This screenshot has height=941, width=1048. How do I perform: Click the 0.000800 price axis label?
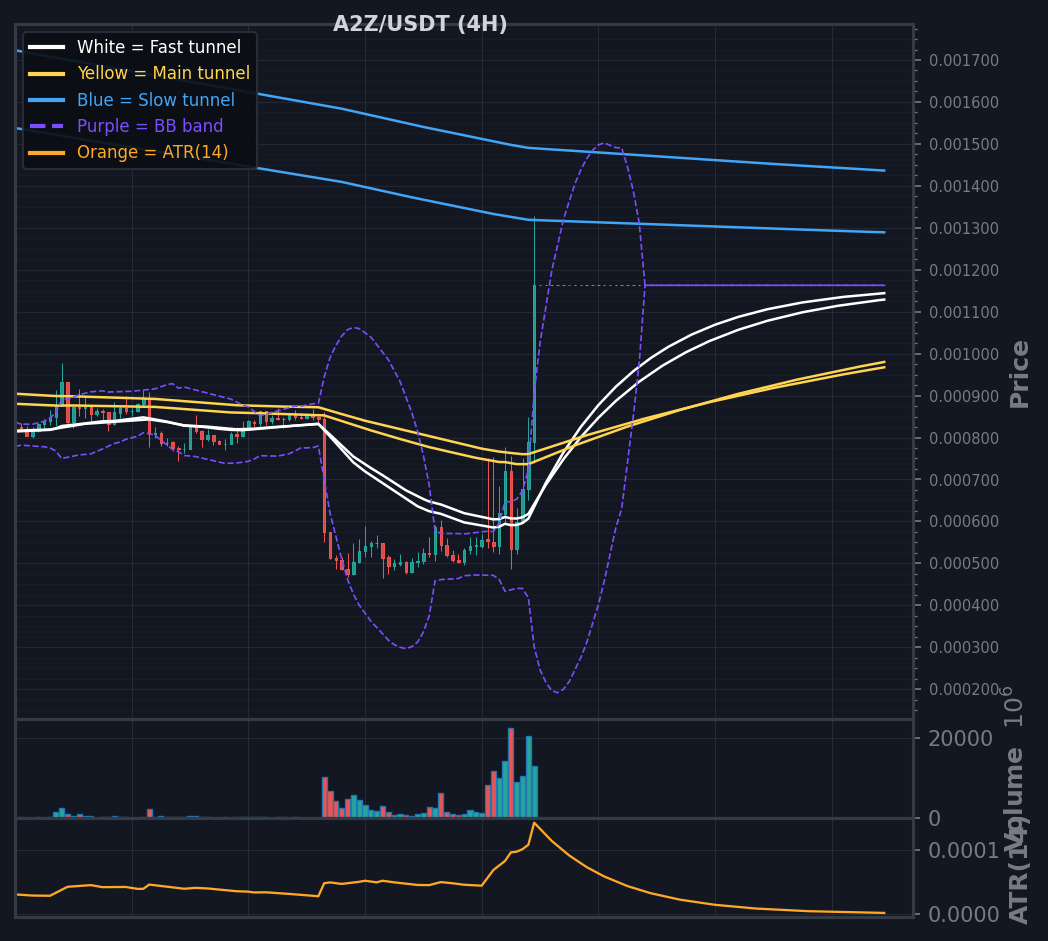tap(964, 438)
